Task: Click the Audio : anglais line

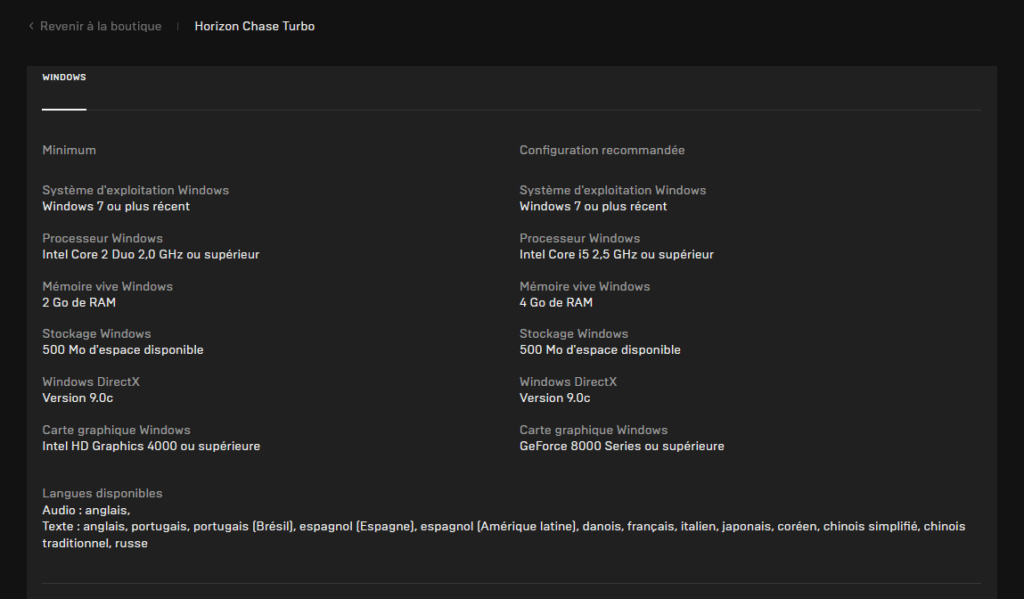Action: (86, 510)
